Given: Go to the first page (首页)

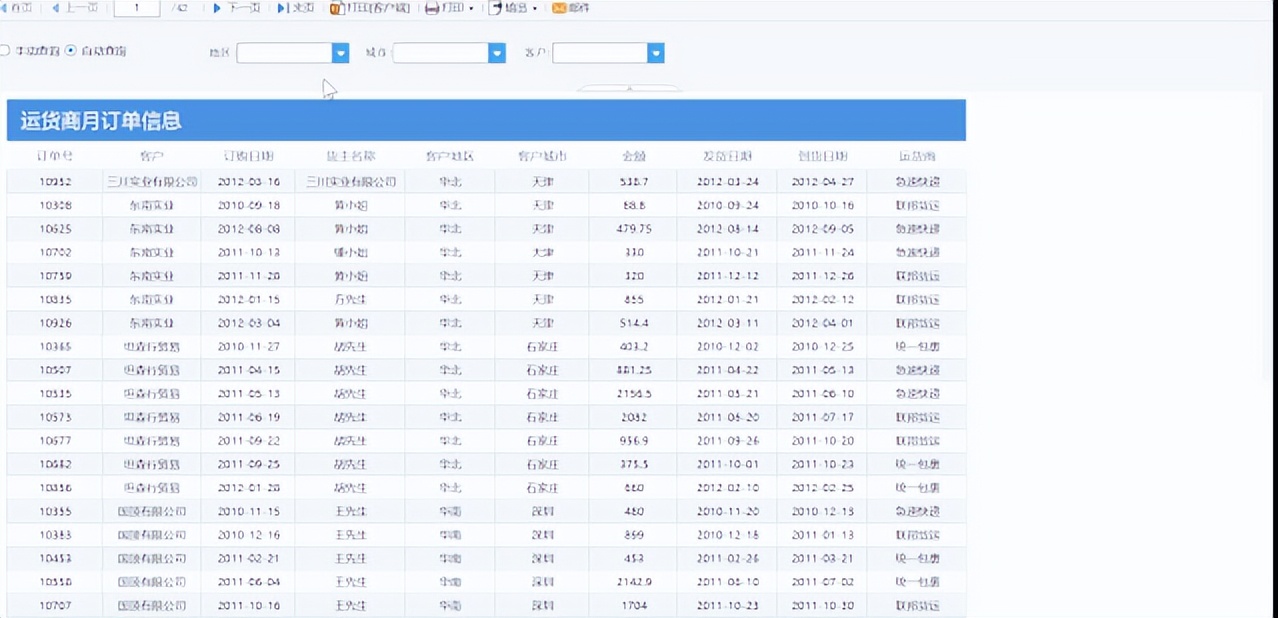Looking at the screenshot, I should pyautogui.click(x=17, y=8).
